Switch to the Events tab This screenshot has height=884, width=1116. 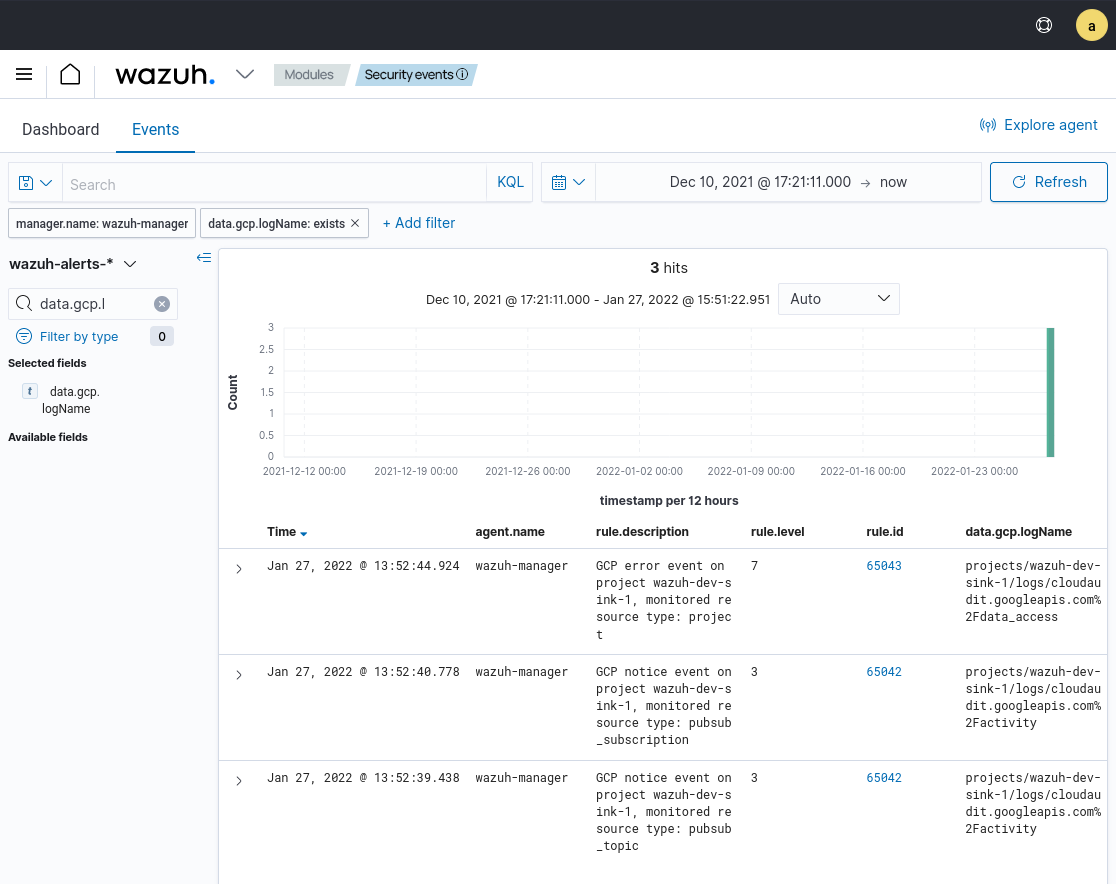tap(155, 130)
